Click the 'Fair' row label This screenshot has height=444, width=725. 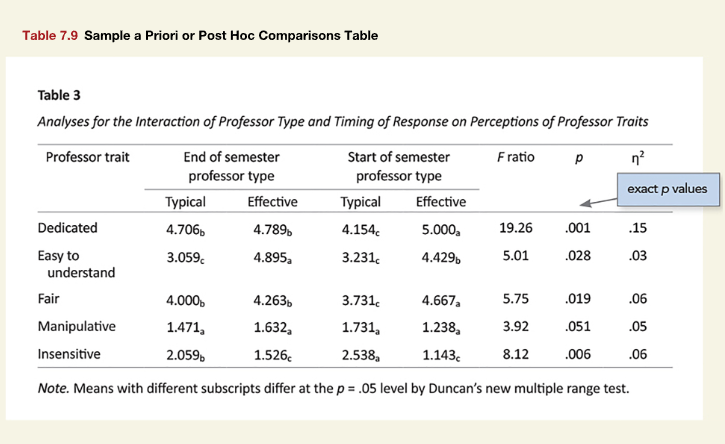click(50, 299)
